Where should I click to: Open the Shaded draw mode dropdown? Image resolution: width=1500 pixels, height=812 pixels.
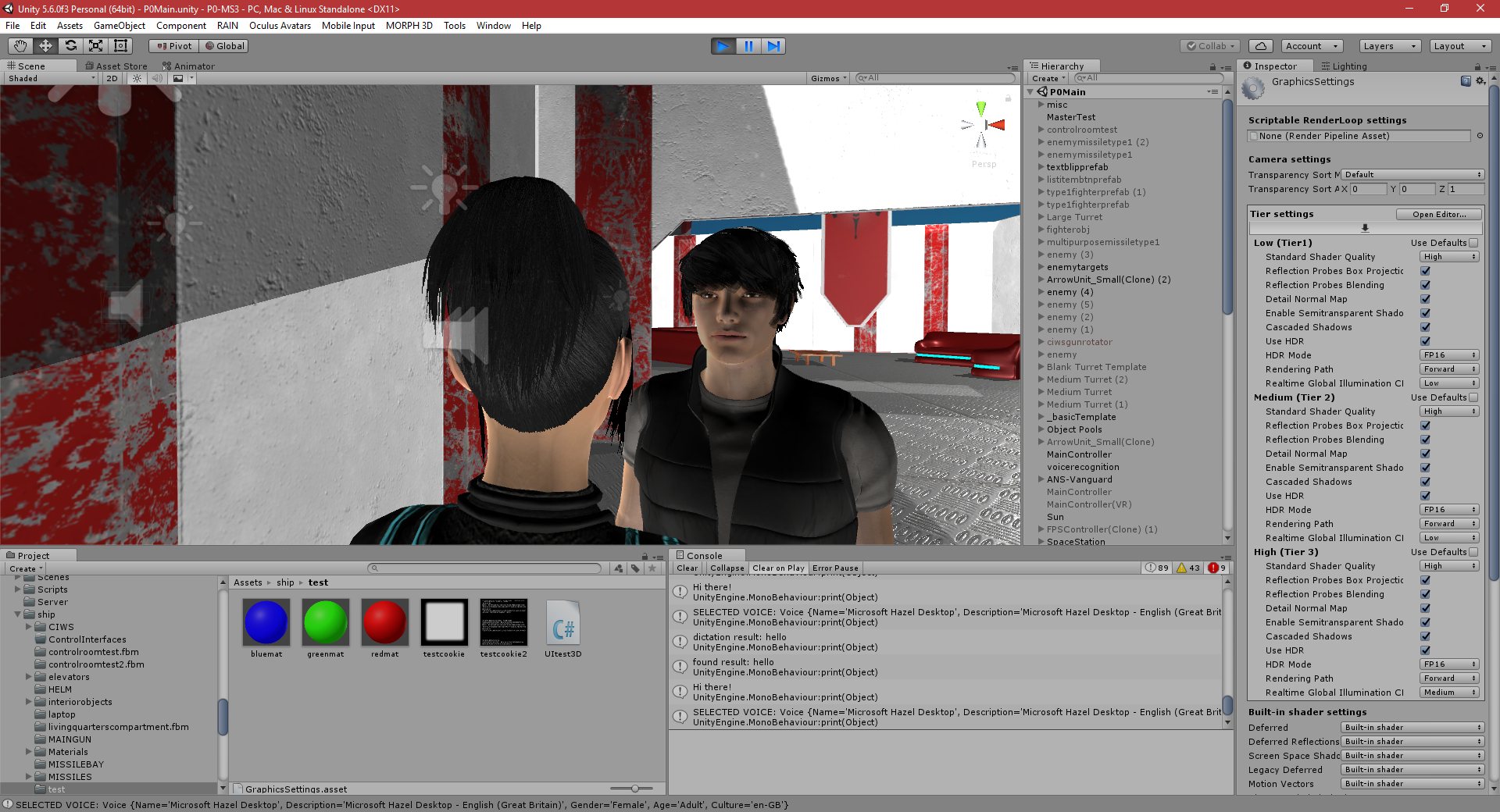click(x=51, y=78)
